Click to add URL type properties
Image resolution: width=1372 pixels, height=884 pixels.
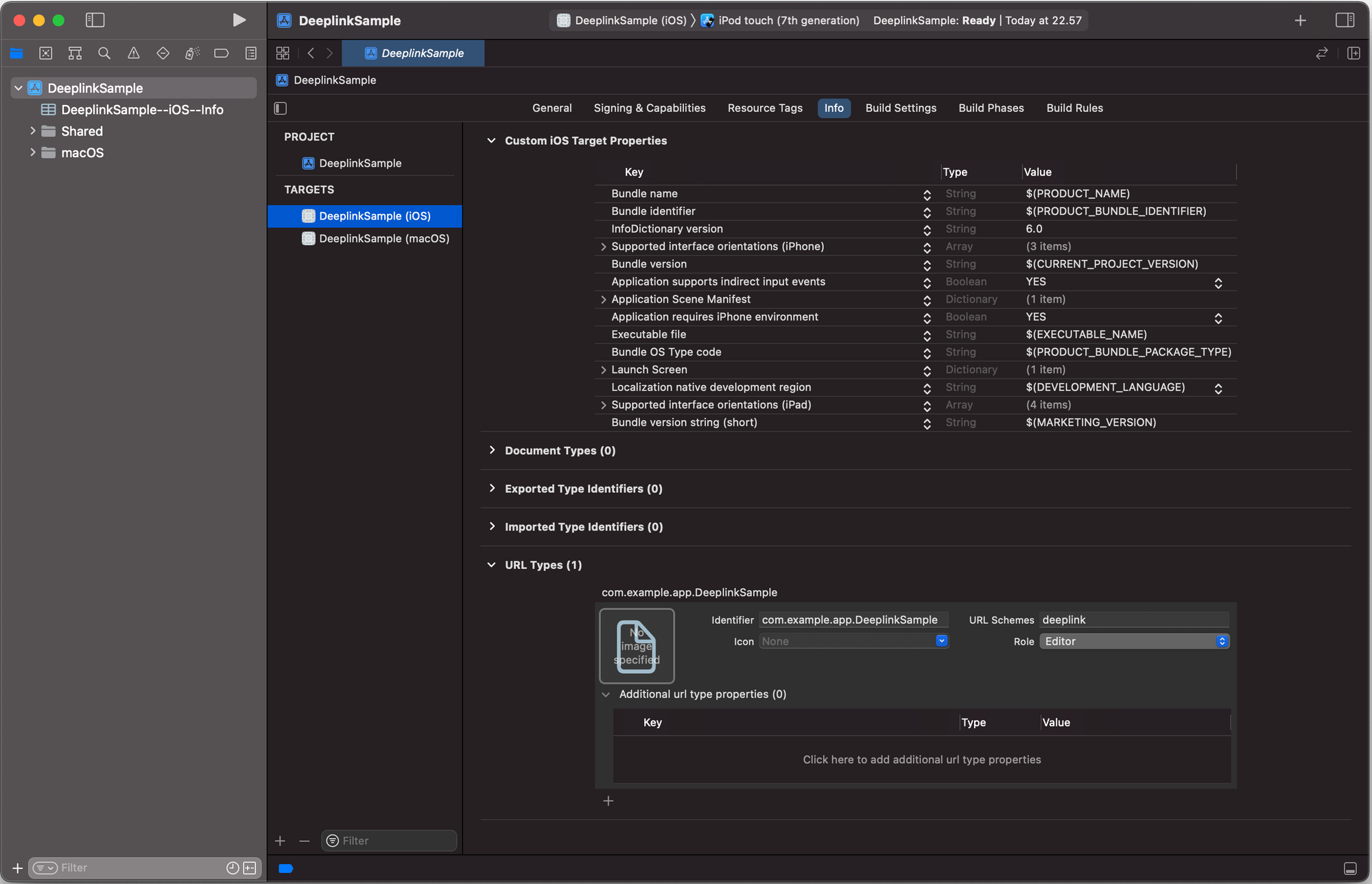921,759
